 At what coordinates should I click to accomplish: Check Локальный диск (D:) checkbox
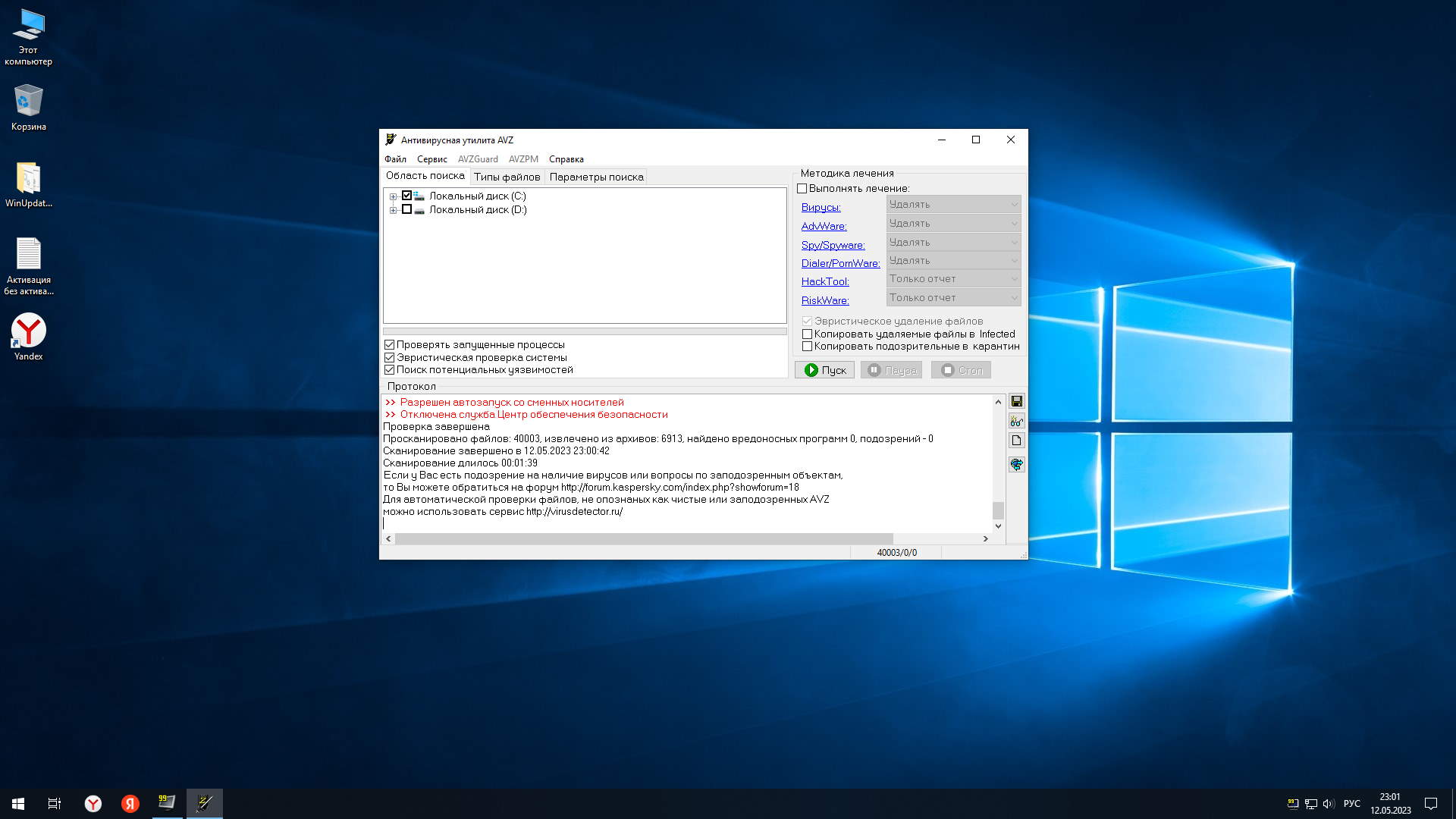406,210
